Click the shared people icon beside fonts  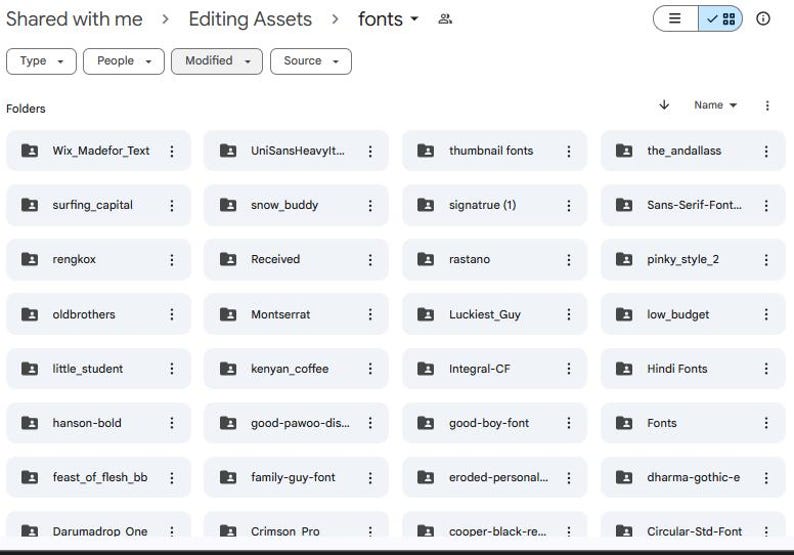445,19
